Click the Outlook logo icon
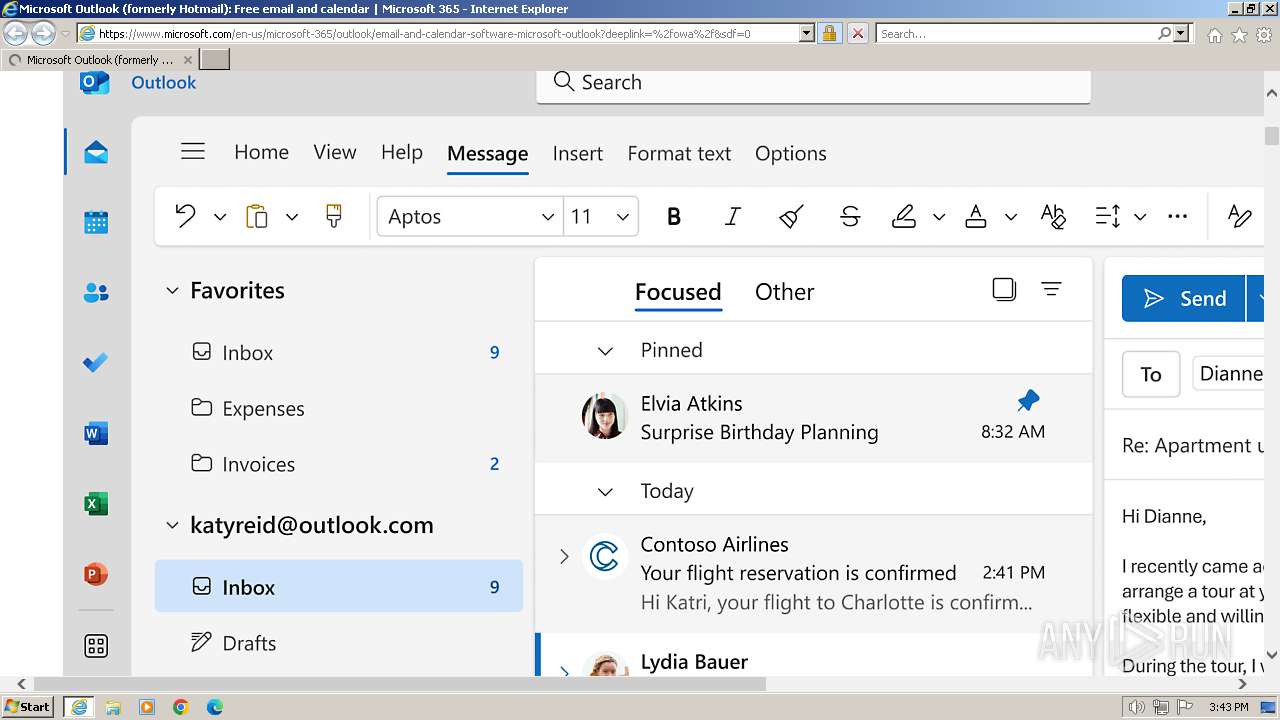 tap(95, 82)
